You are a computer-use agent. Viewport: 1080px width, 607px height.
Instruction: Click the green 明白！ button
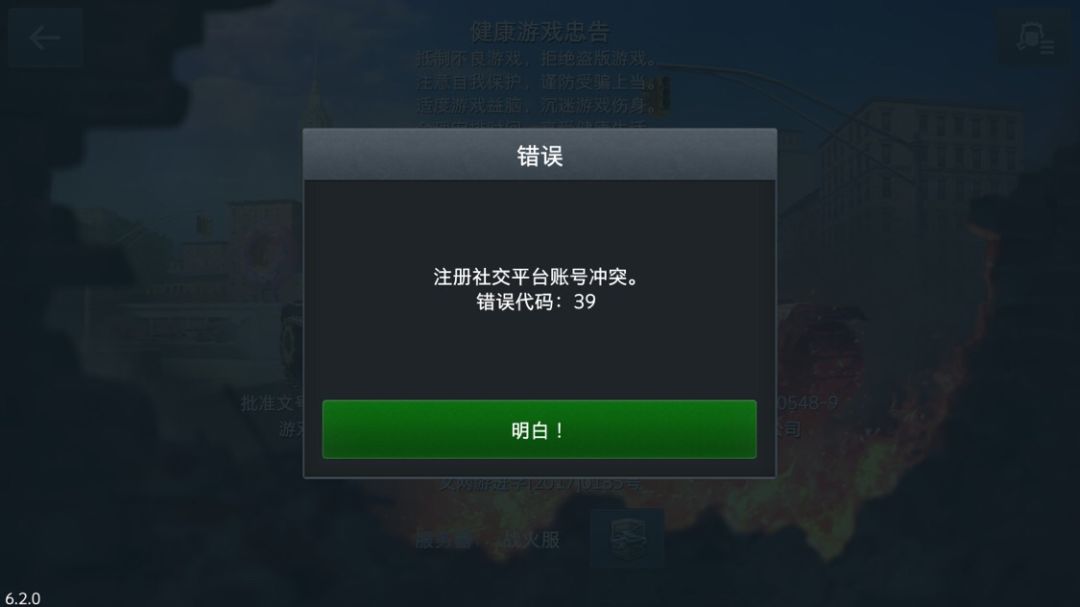click(539, 429)
